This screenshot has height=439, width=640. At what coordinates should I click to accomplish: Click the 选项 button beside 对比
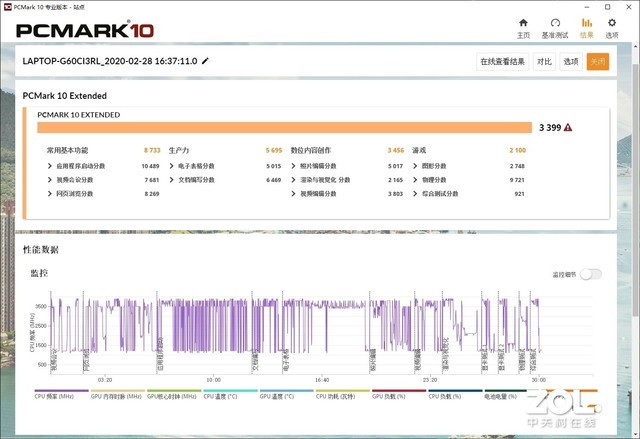[571, 62]
